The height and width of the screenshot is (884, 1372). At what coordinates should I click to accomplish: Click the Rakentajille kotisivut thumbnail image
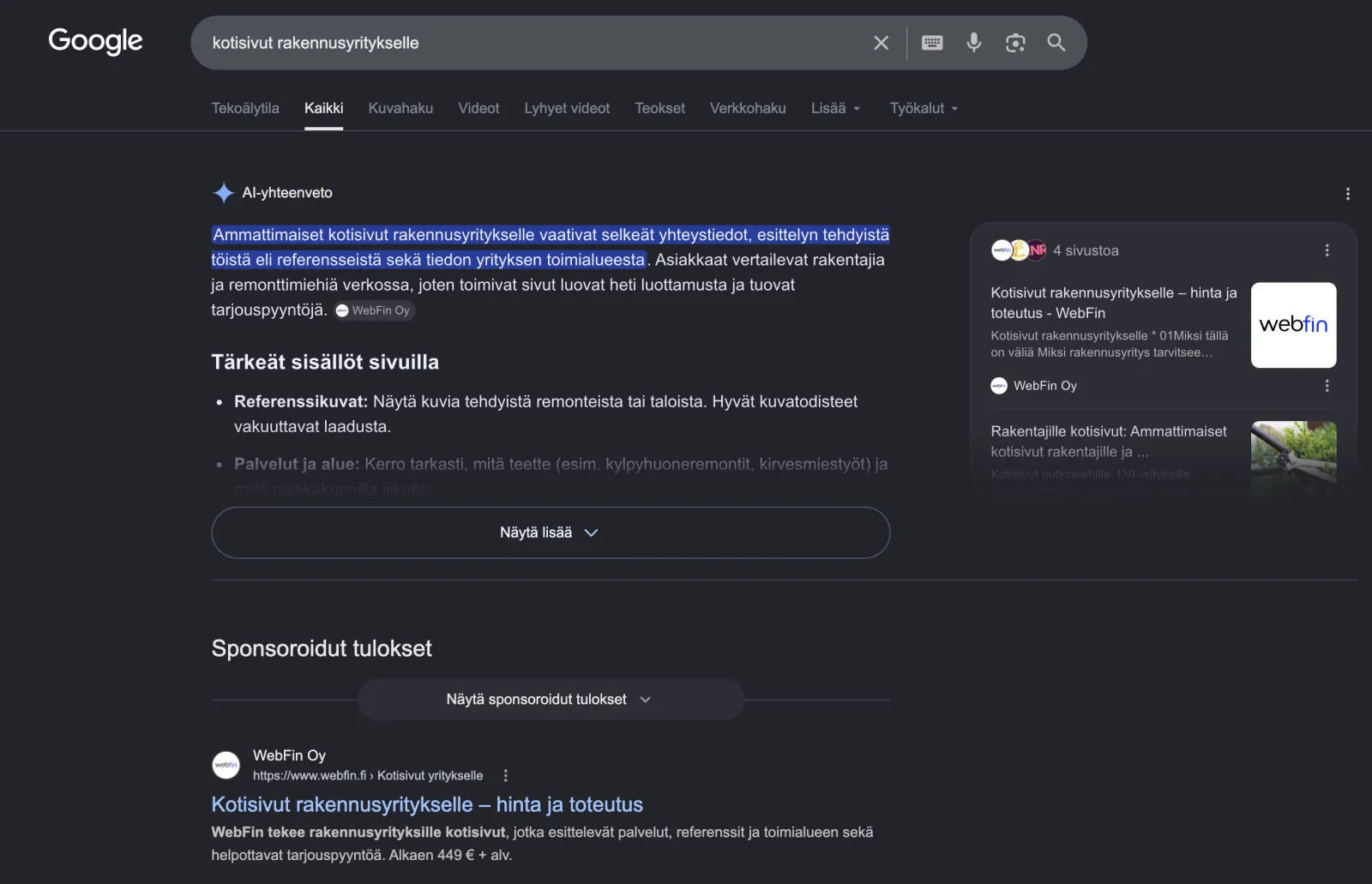1293,459
